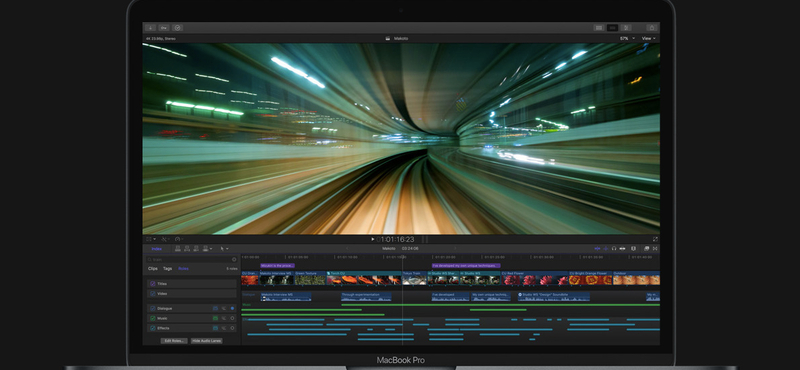Click the Share export icon
The height and width of the screenshot is (370, 800).
(652, 28)
